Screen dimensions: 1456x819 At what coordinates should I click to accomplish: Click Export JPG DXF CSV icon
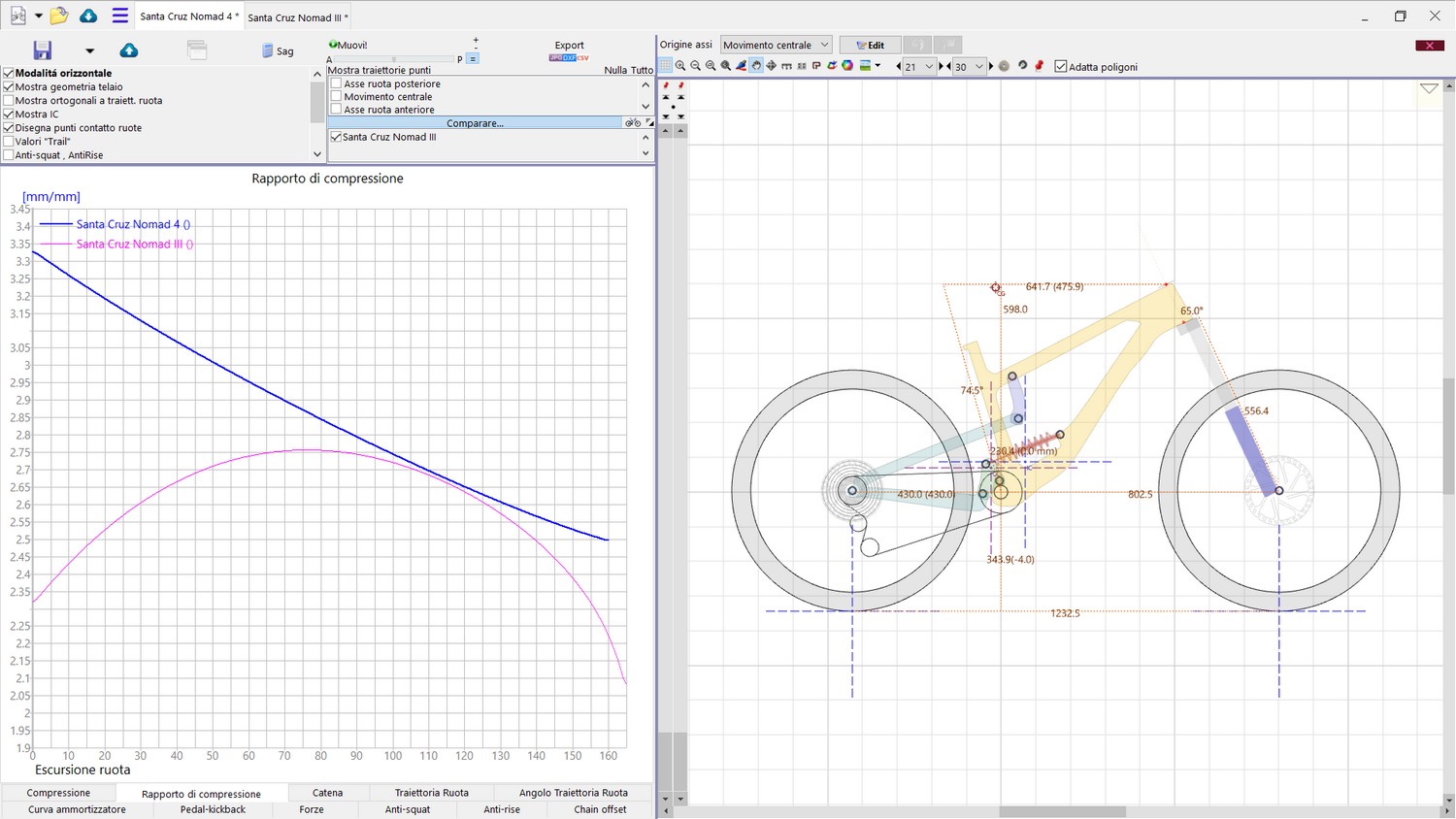click(569, 58)
